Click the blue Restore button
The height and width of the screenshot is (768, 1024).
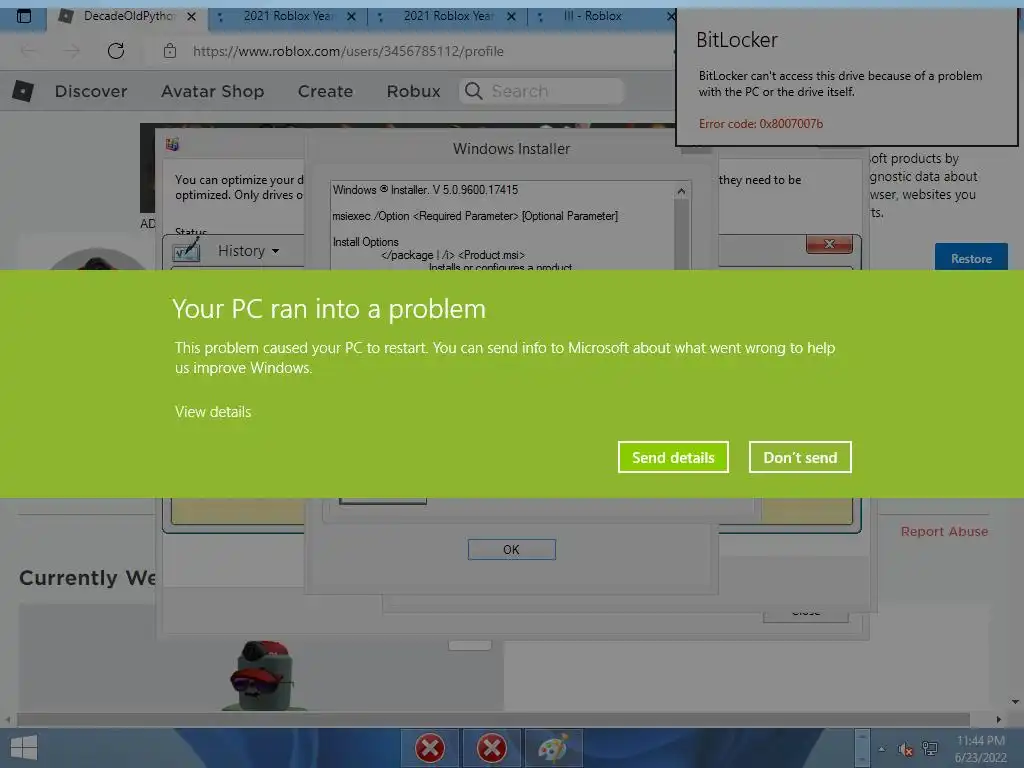pos(971,258)
